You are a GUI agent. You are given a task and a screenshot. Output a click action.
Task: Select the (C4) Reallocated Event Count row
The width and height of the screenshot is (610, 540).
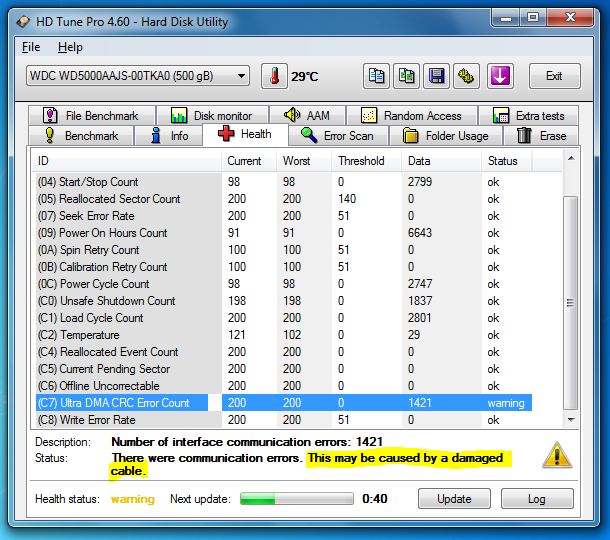pos(282,352)
